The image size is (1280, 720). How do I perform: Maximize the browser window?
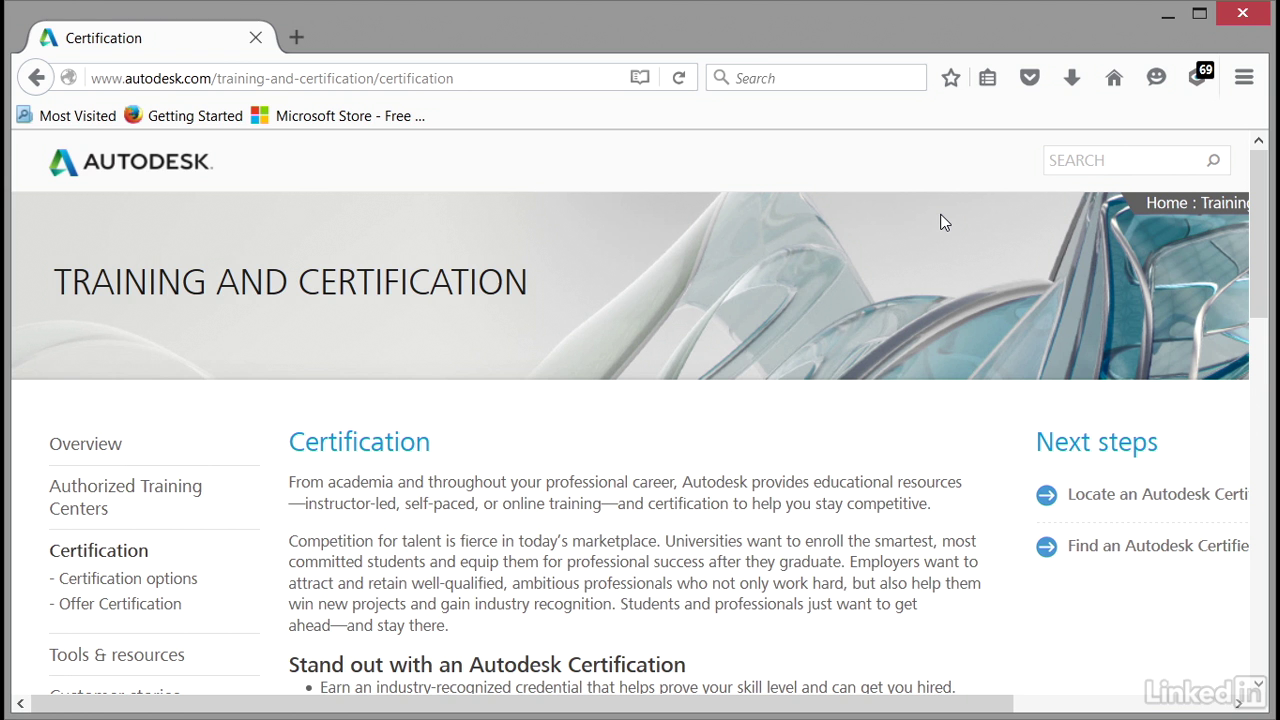point(1200,14)
